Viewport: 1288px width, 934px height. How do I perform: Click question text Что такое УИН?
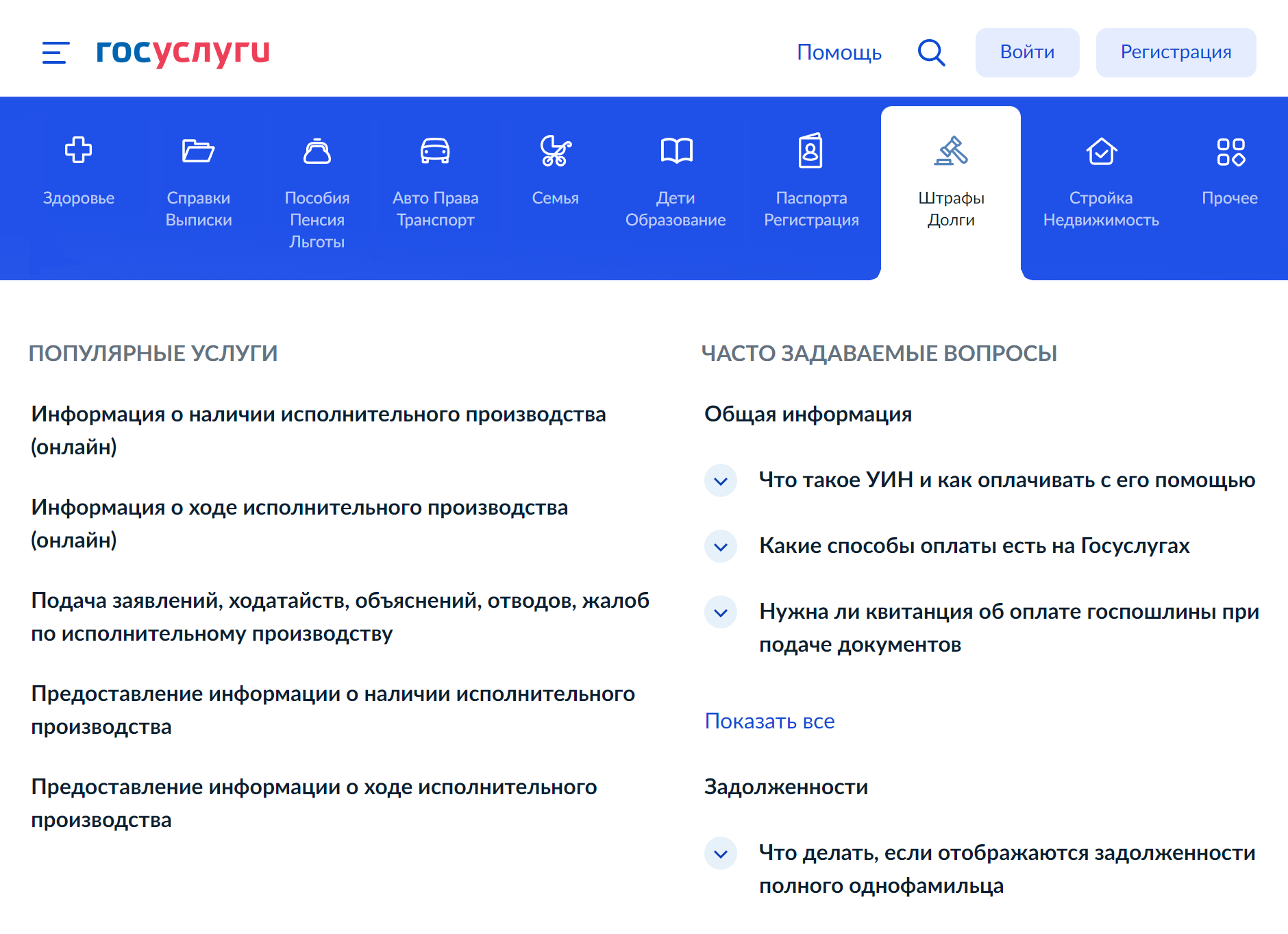click(1007, 480)
